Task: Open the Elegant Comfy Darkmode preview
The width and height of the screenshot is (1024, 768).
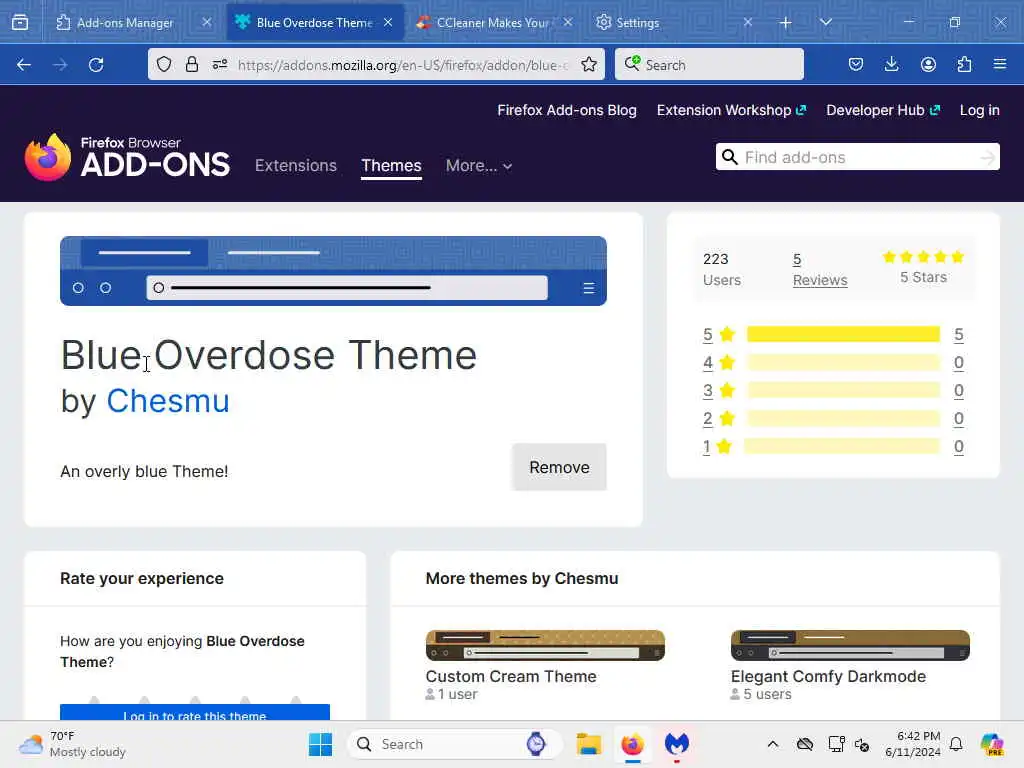Action: (x=850, y=645)
